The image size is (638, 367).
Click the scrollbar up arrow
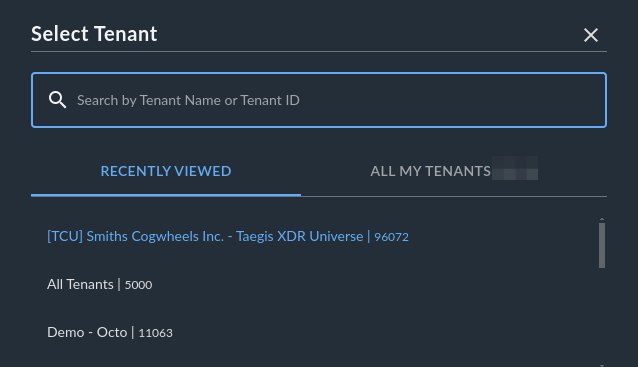point(602,219)
